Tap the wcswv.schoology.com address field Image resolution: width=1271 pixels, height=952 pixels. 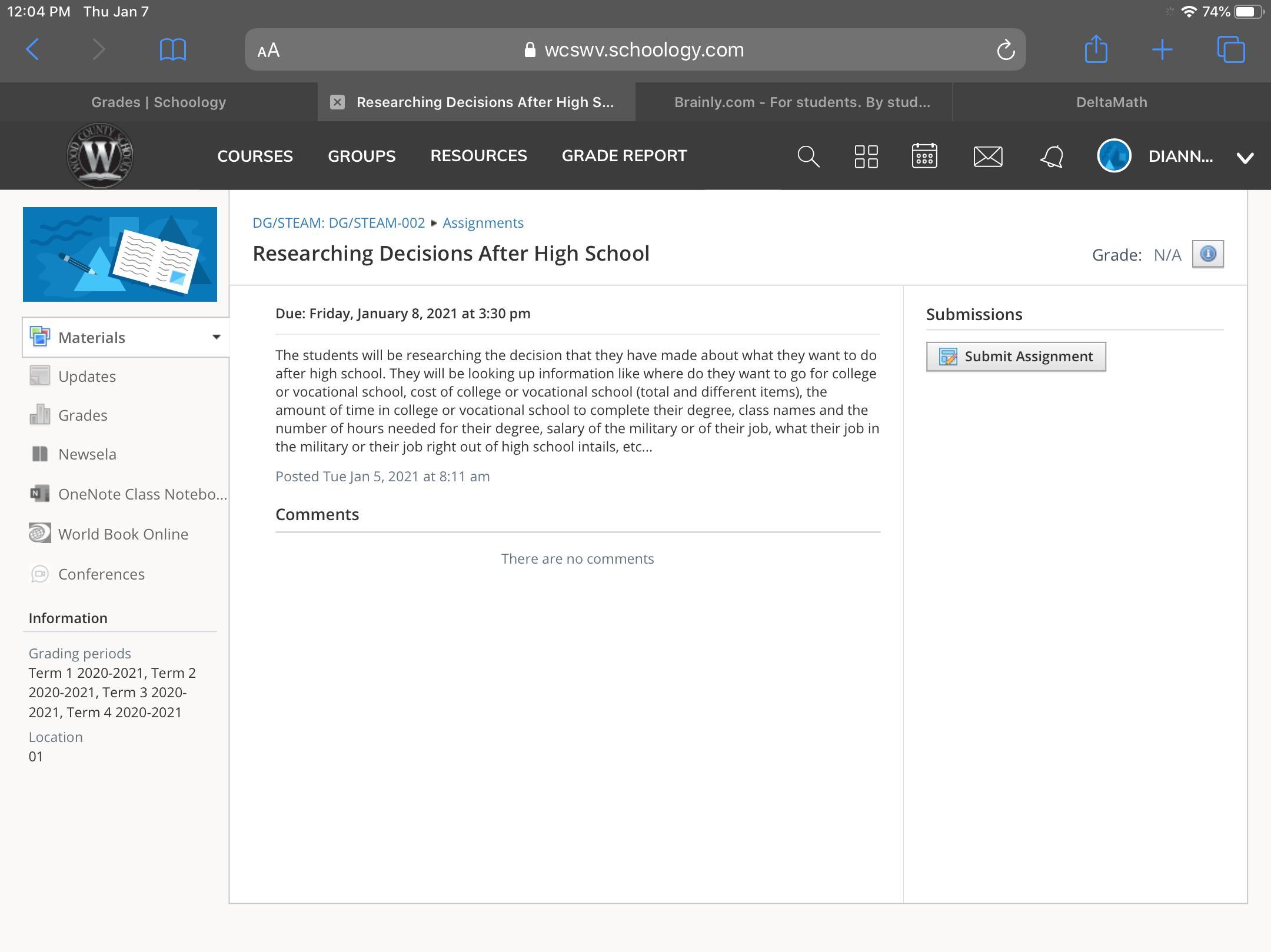[x=644, y=50]
